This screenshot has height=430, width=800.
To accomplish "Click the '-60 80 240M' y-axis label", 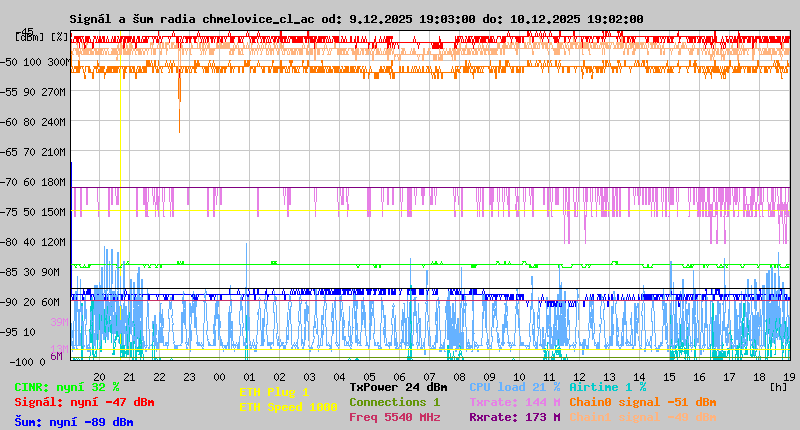I will coord(34,122).
